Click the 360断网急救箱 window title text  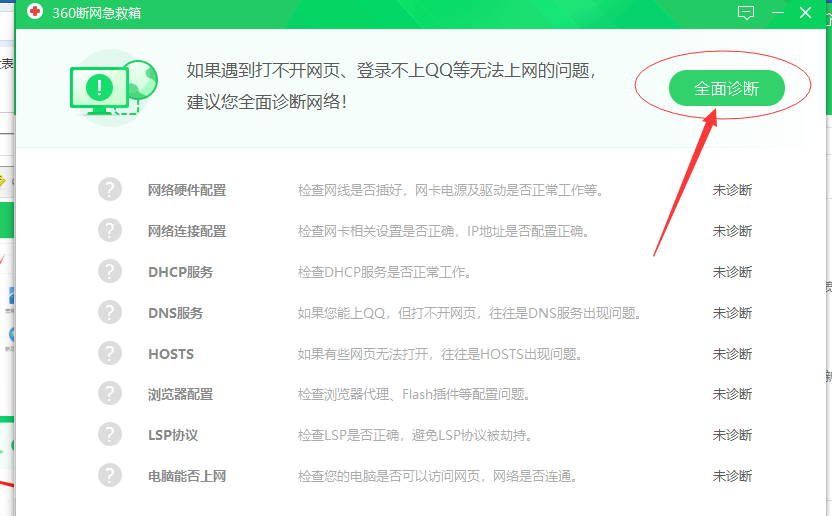coord(97,13)
